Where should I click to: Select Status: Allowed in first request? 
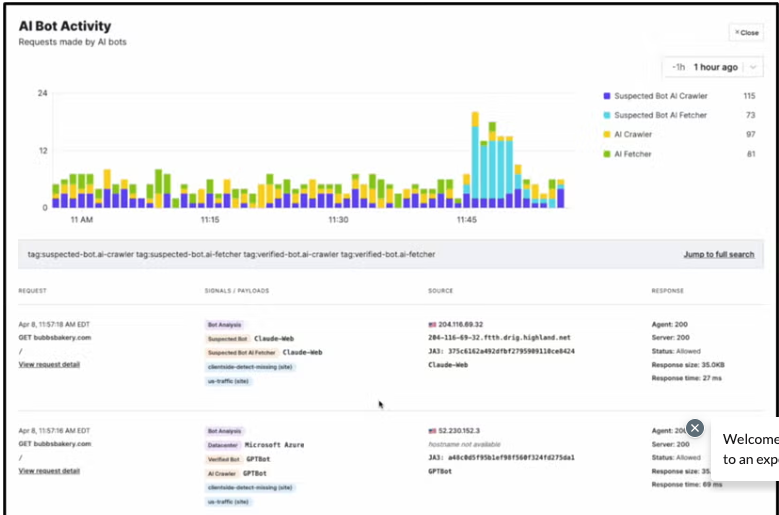[x=676, y=351]
